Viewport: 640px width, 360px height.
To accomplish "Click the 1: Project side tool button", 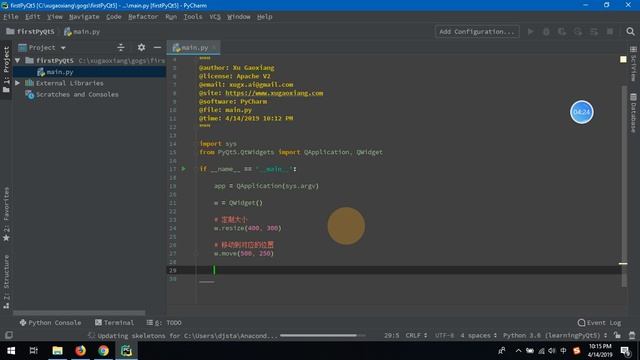I will 6,69.
